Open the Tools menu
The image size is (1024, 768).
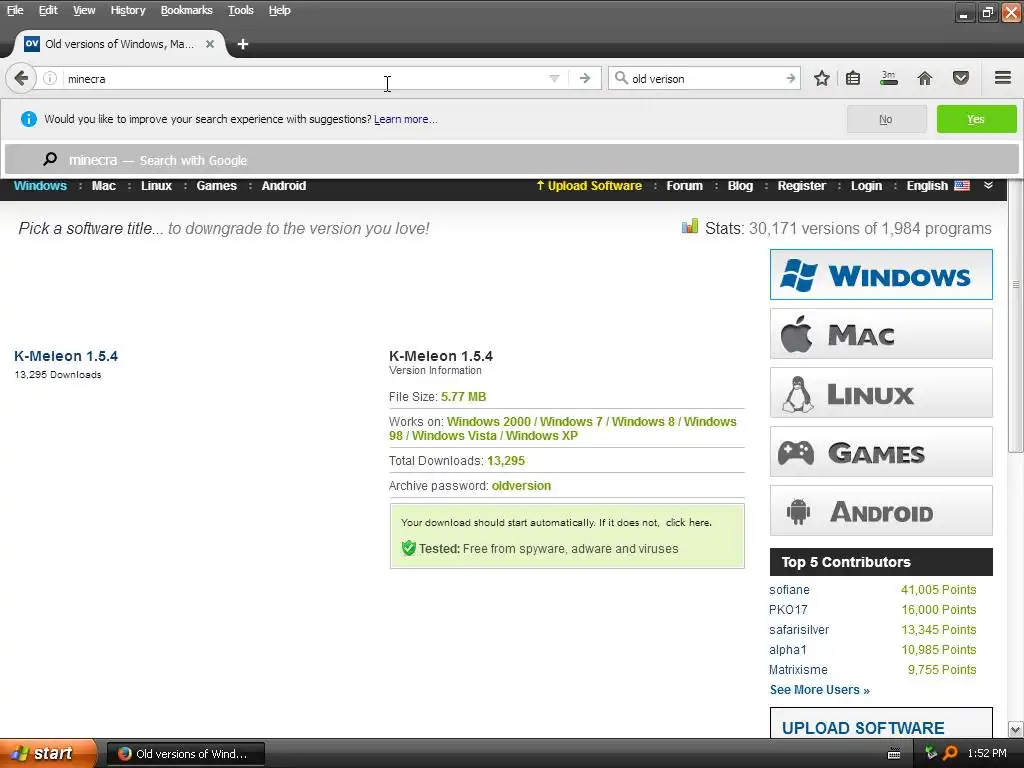click(x=240, y=10)
